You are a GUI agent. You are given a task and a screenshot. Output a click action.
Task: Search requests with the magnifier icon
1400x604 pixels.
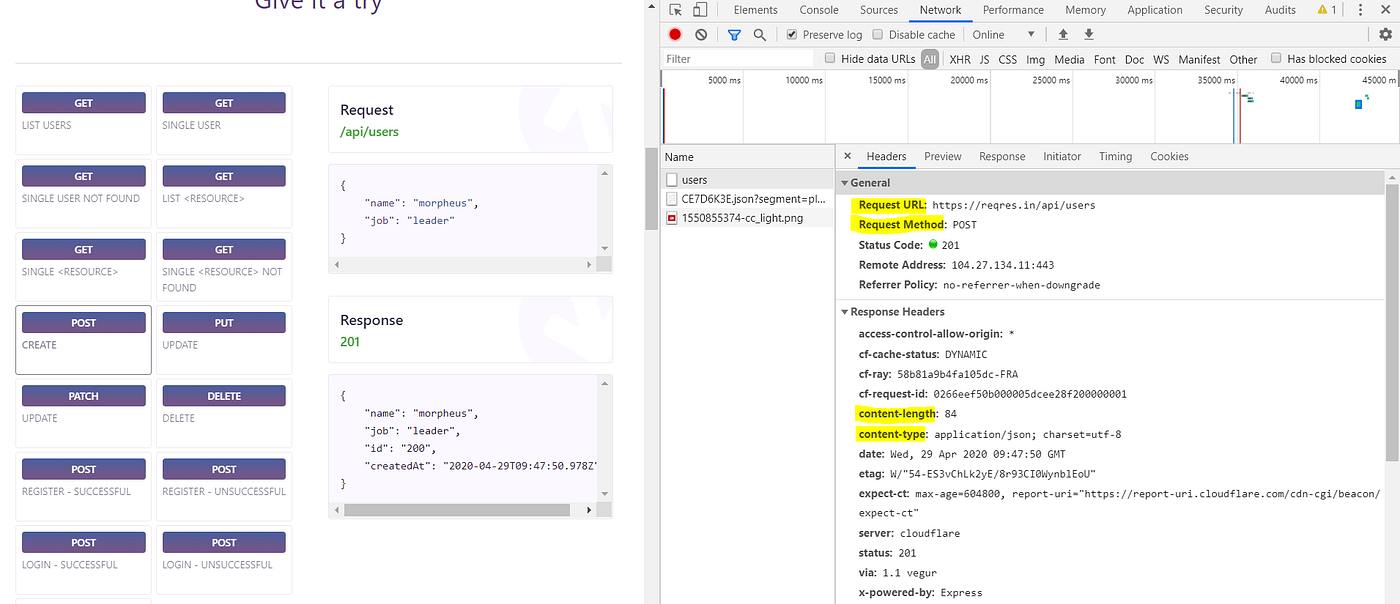[759, 34]
